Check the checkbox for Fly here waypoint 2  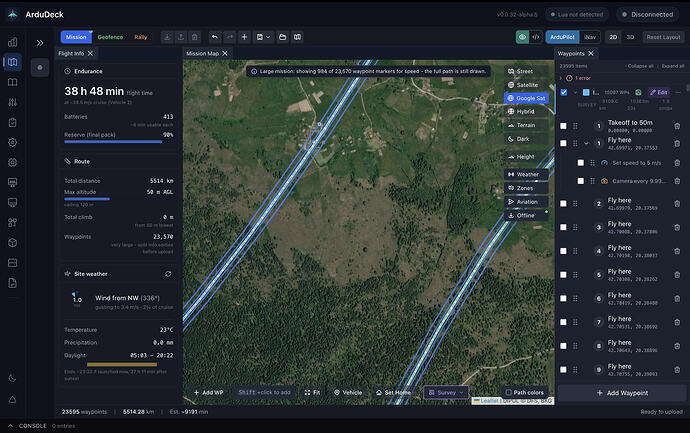point(563,204)
